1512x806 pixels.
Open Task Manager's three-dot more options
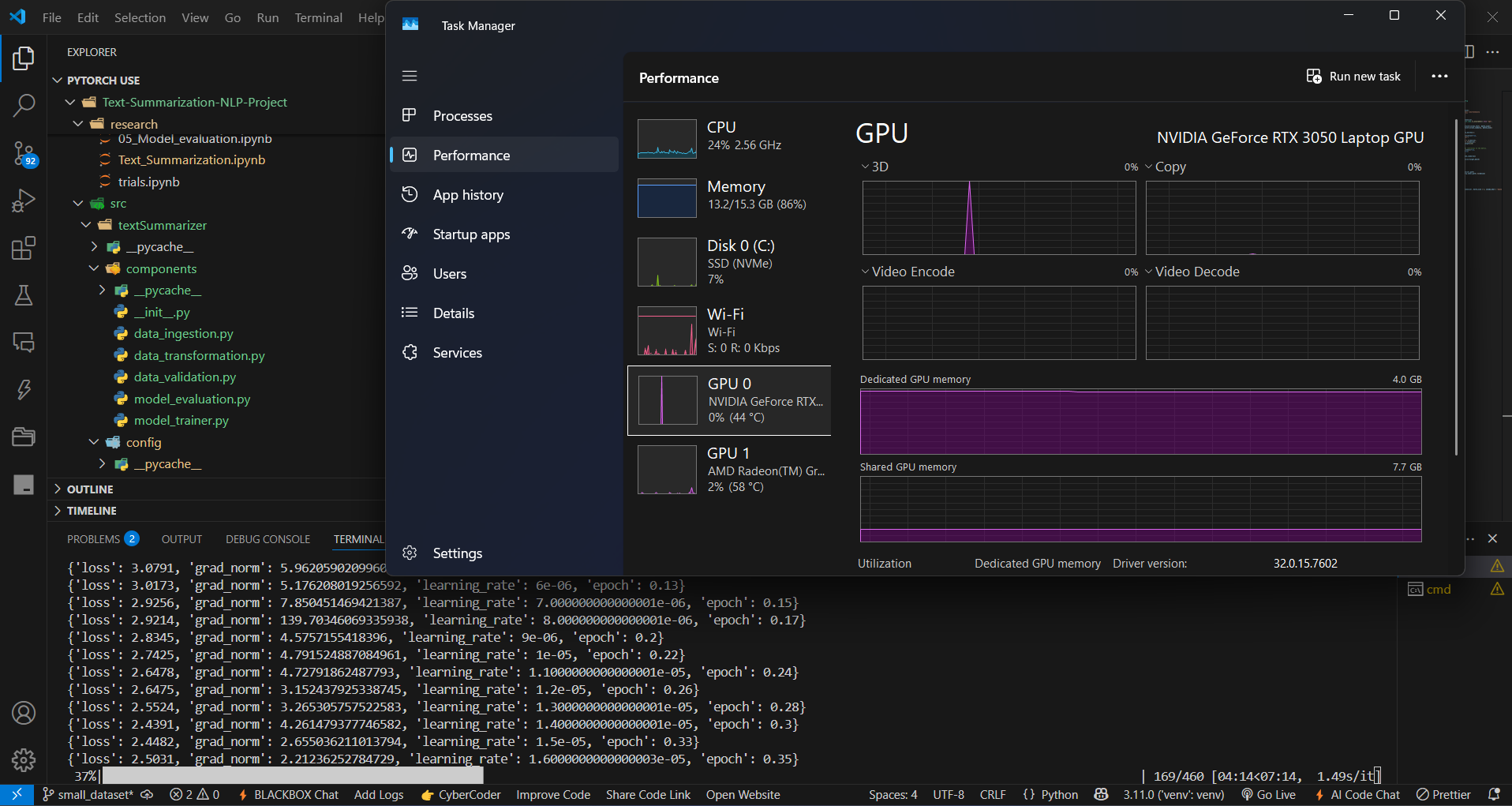pos(1439,77)
